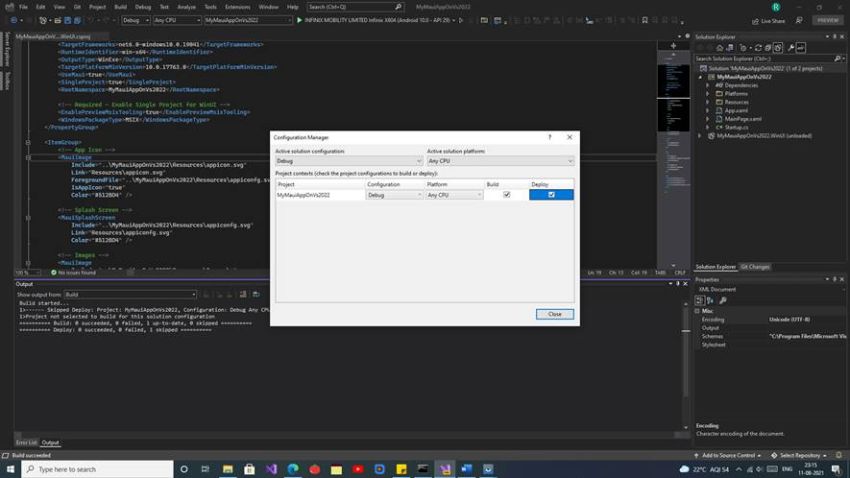
Task: Open Microsoft Edge from the taskbar
Action: (x=293, y=469)
